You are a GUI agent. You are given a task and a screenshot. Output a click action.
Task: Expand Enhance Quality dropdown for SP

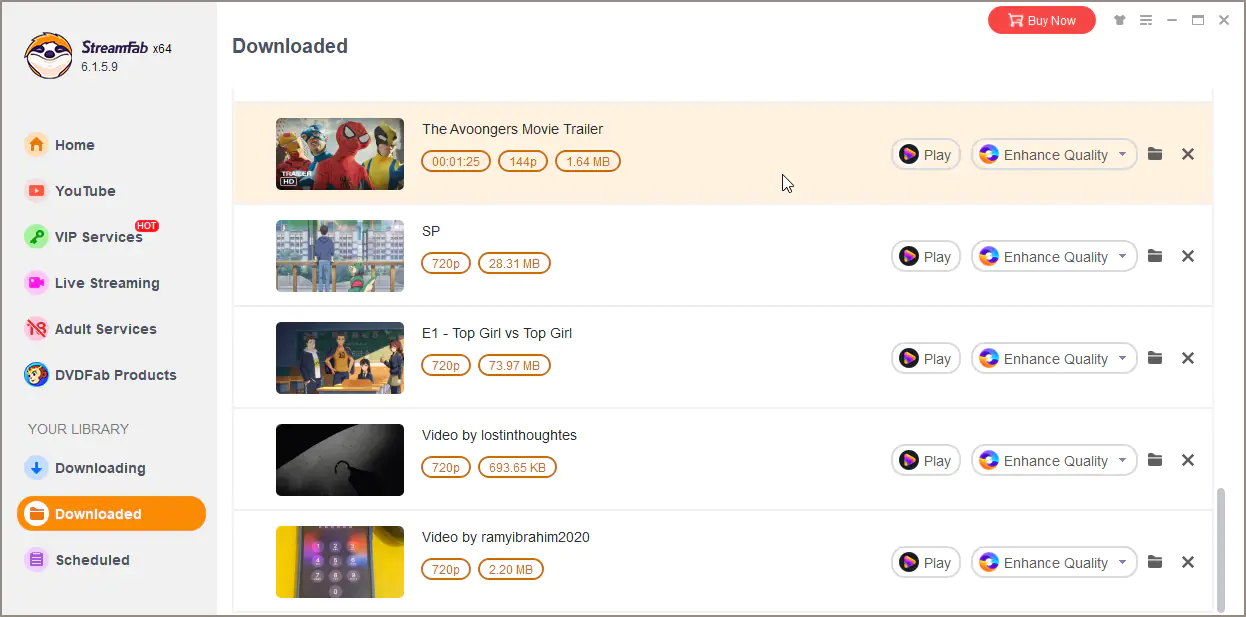point(1122,256)
